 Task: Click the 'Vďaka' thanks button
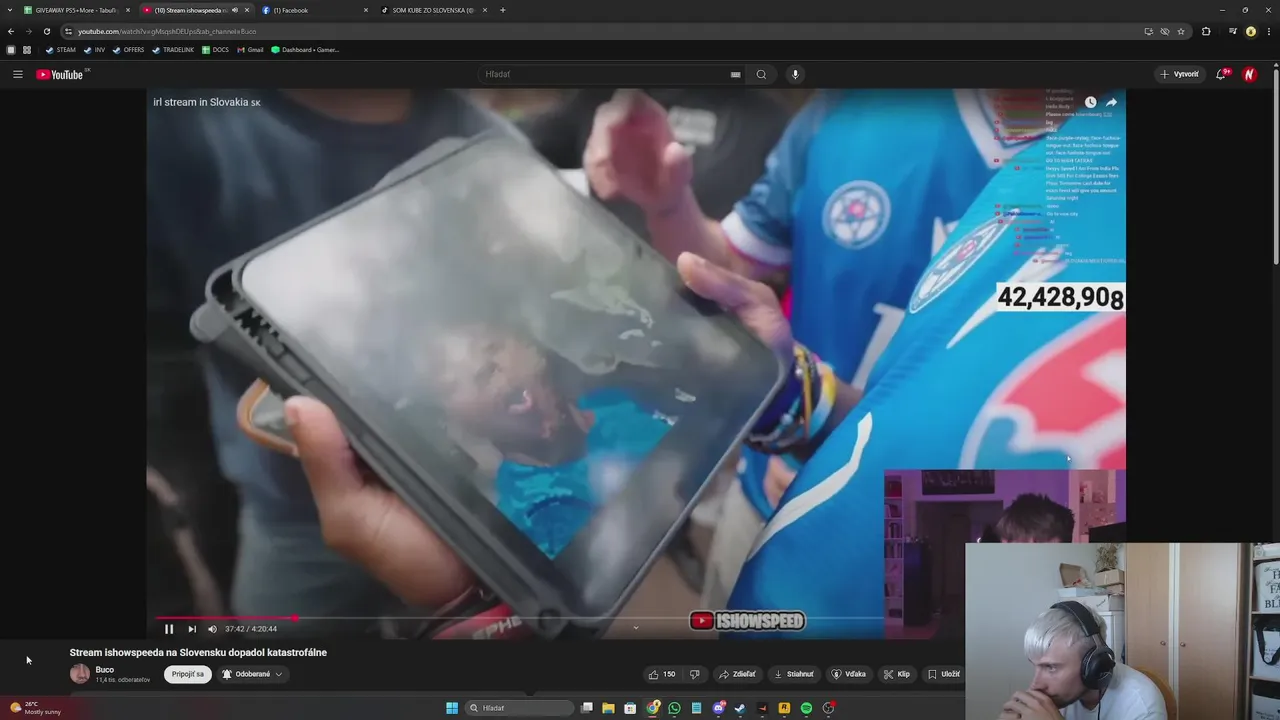click(849, 674)
